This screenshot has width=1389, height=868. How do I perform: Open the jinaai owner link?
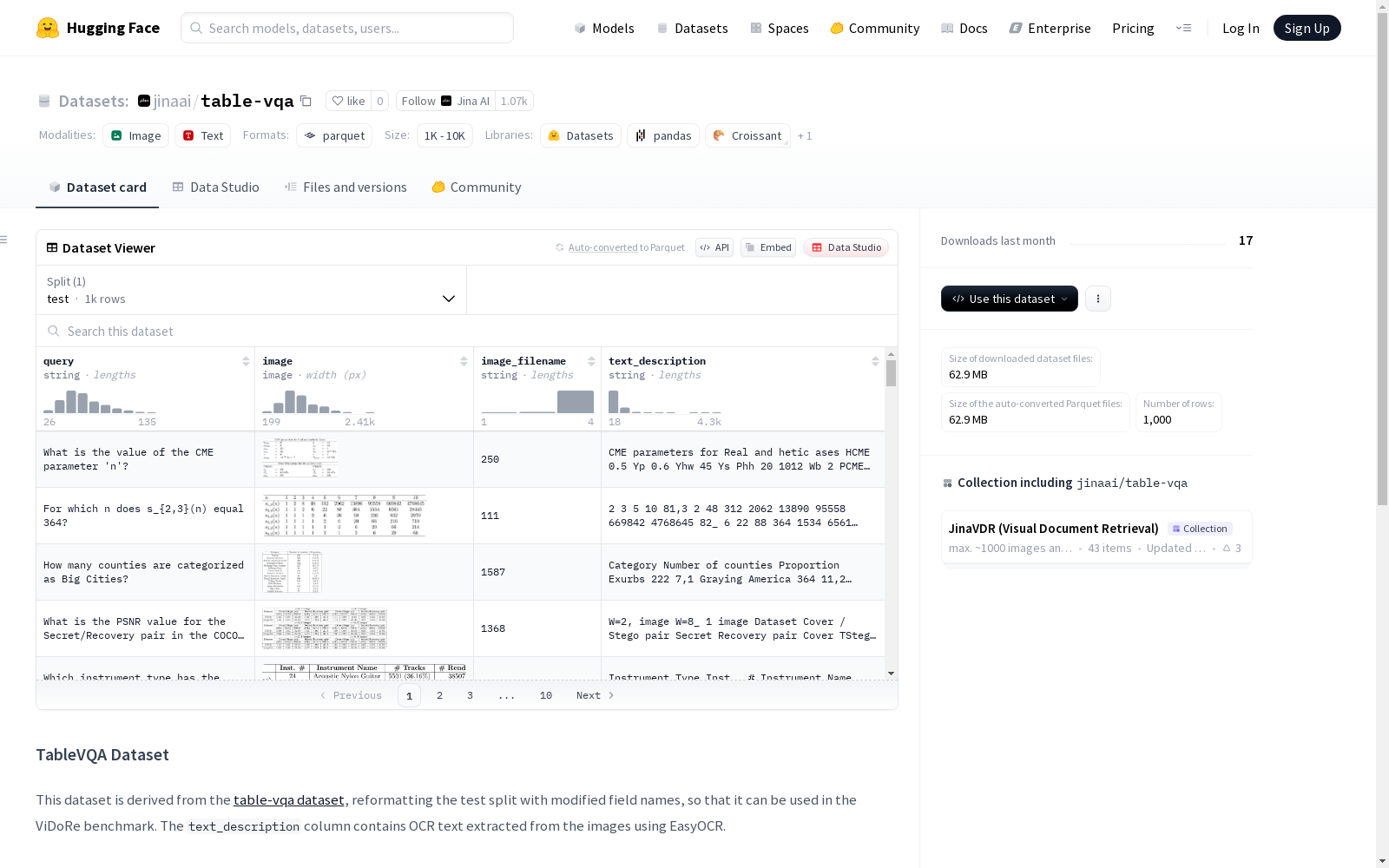pos(172,101)
